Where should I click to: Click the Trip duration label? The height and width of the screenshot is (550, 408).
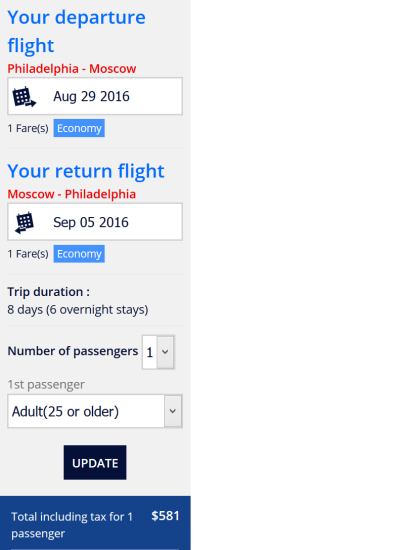48,292
